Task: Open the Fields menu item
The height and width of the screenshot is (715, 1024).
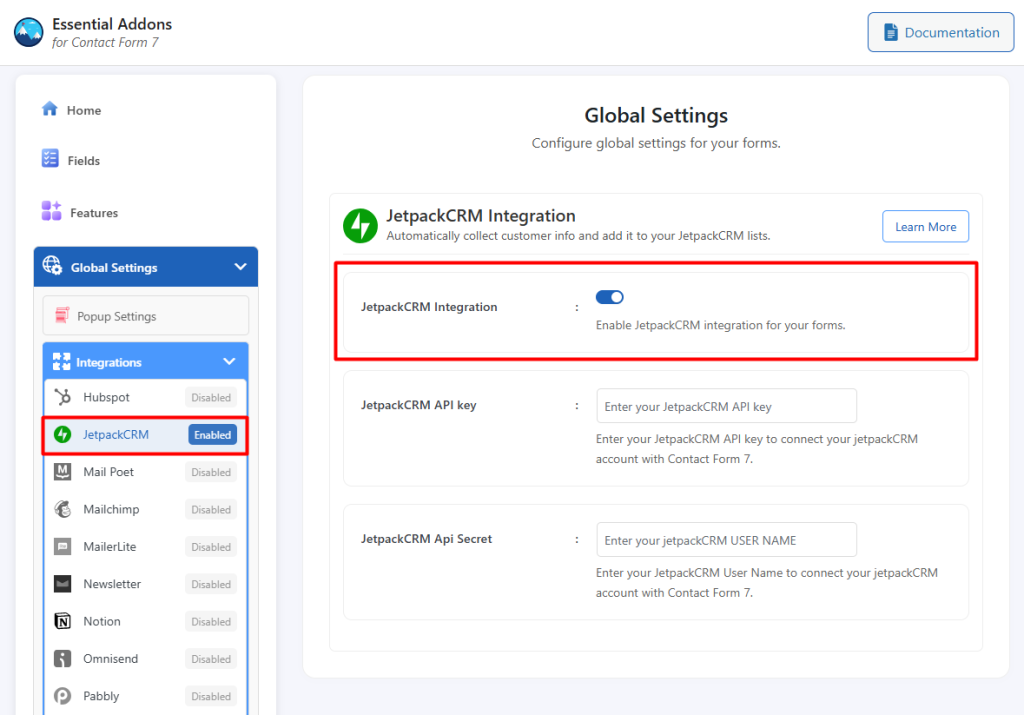Action: click(x=84, y=161)
